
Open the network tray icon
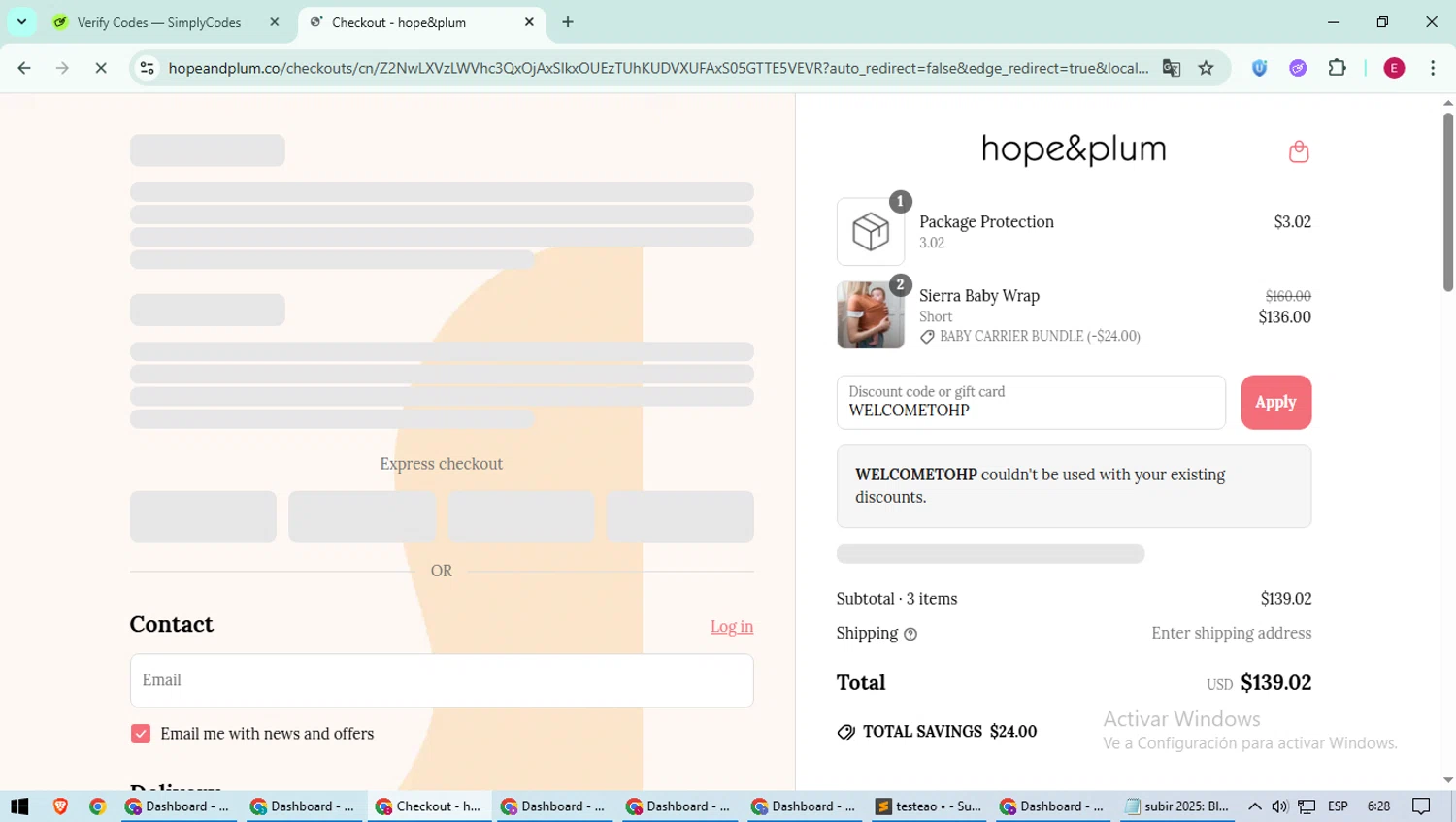click(x=1307, y=806)
